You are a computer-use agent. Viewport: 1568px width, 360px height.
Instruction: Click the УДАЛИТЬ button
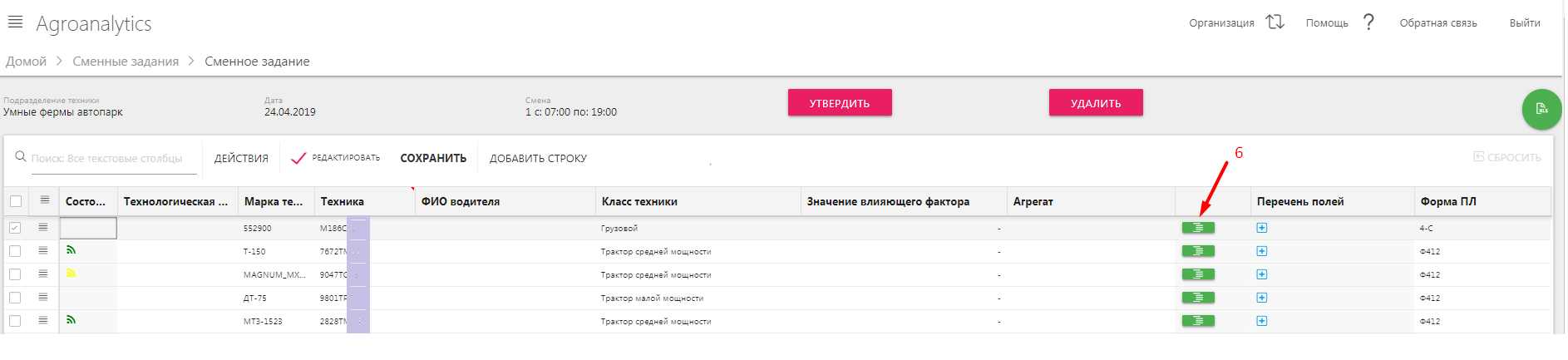(1096, 102)
